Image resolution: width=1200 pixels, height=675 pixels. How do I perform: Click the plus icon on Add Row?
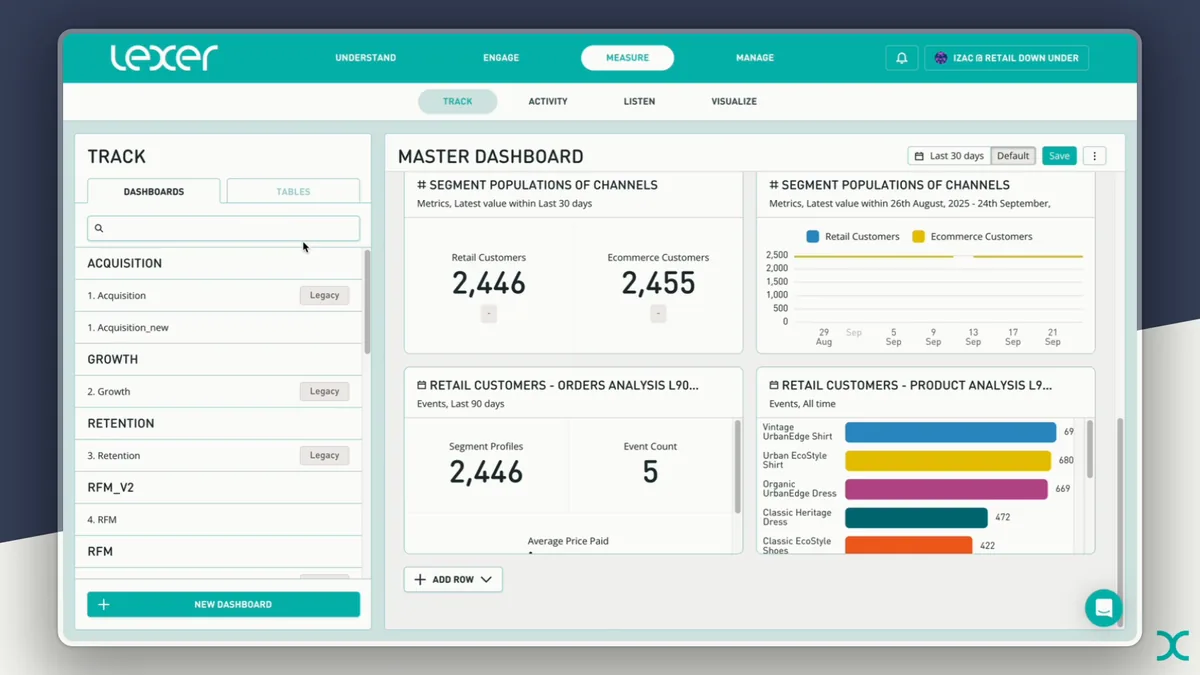click(x=420, y=579)
